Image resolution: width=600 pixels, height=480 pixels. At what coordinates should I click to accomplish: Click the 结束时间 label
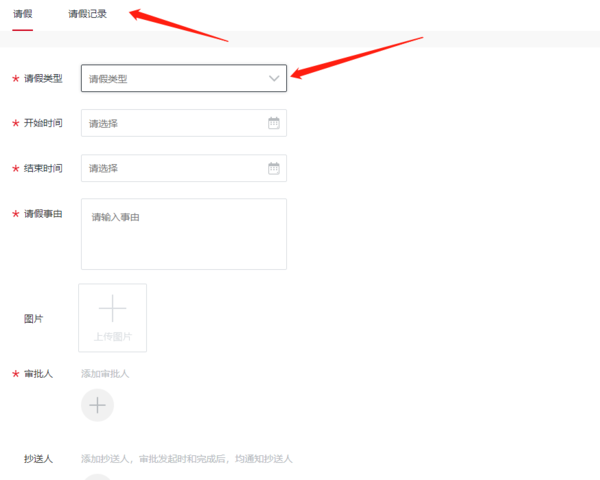click(43, 168)
